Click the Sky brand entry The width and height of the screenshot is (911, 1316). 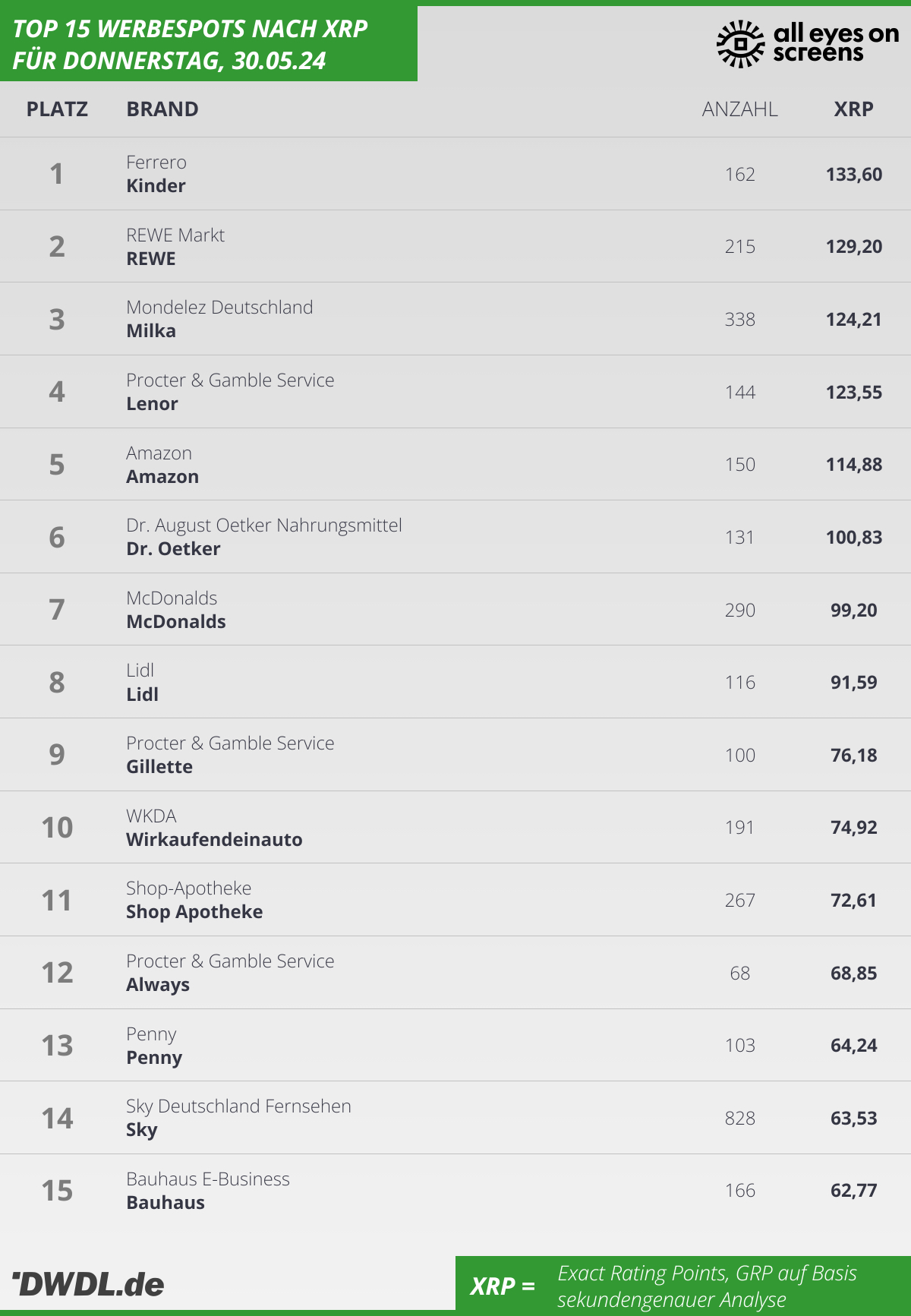click(x=142, y=1130)
